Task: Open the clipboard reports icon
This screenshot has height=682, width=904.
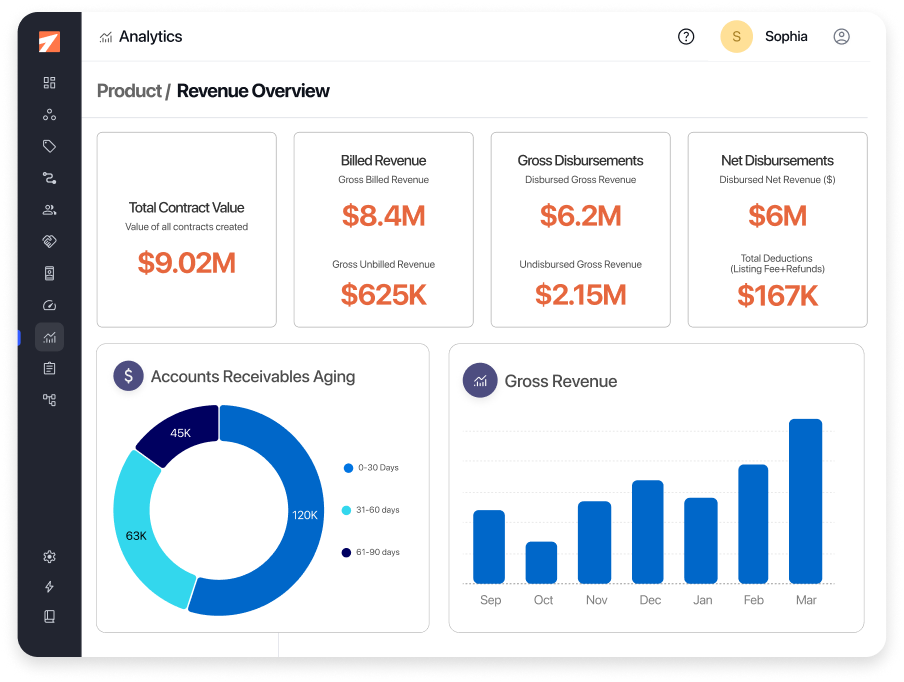Action: [49, 368]
